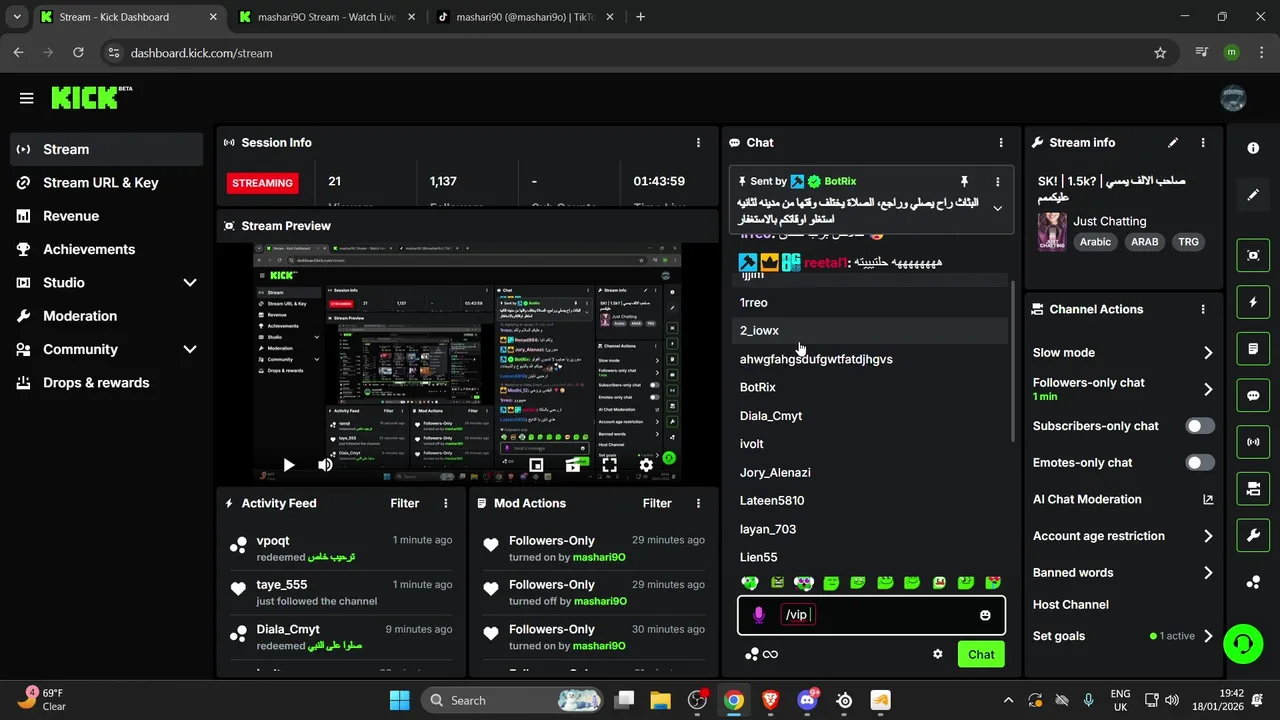
Task: Play the stream preview
Action: (x=288, y=465)
